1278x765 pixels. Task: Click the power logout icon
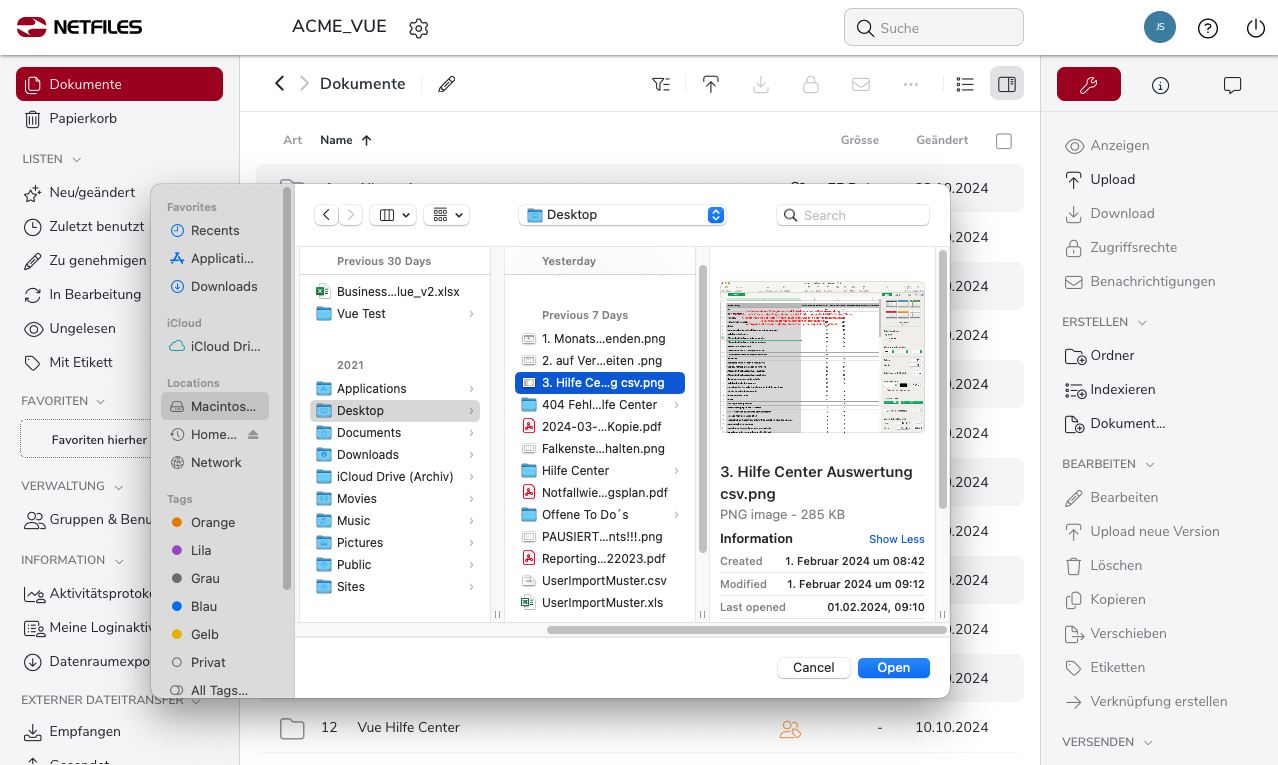(1256, 28)
